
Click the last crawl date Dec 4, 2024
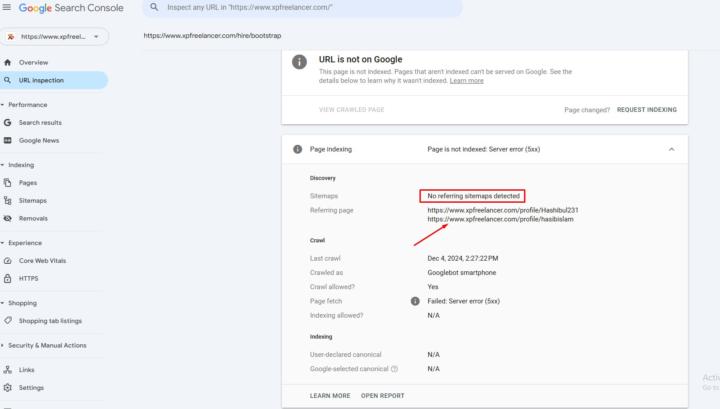pyautogui.click(x=462, y=258)
